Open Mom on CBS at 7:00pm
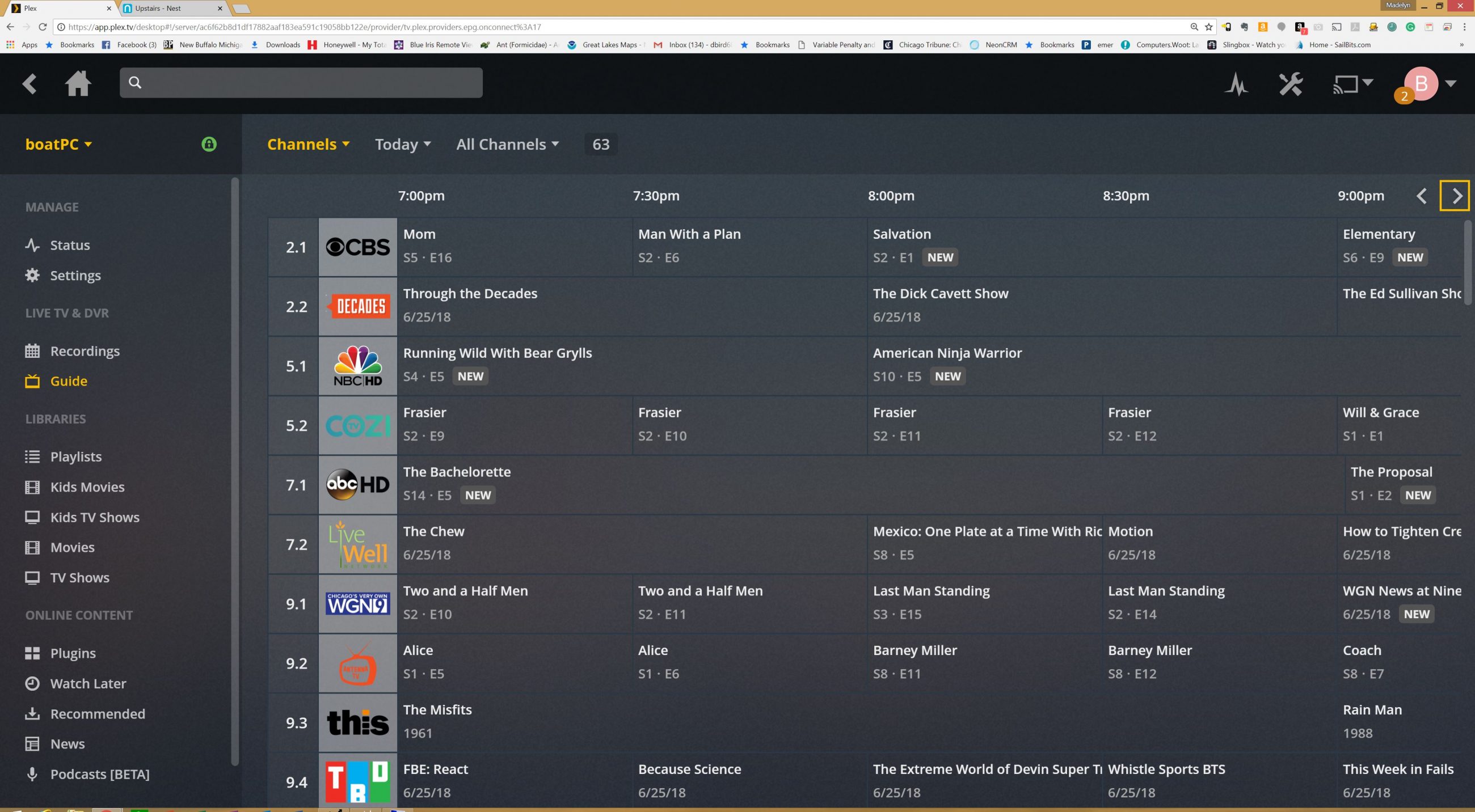Screen dimensions: 1475x812 click(515, 247)
